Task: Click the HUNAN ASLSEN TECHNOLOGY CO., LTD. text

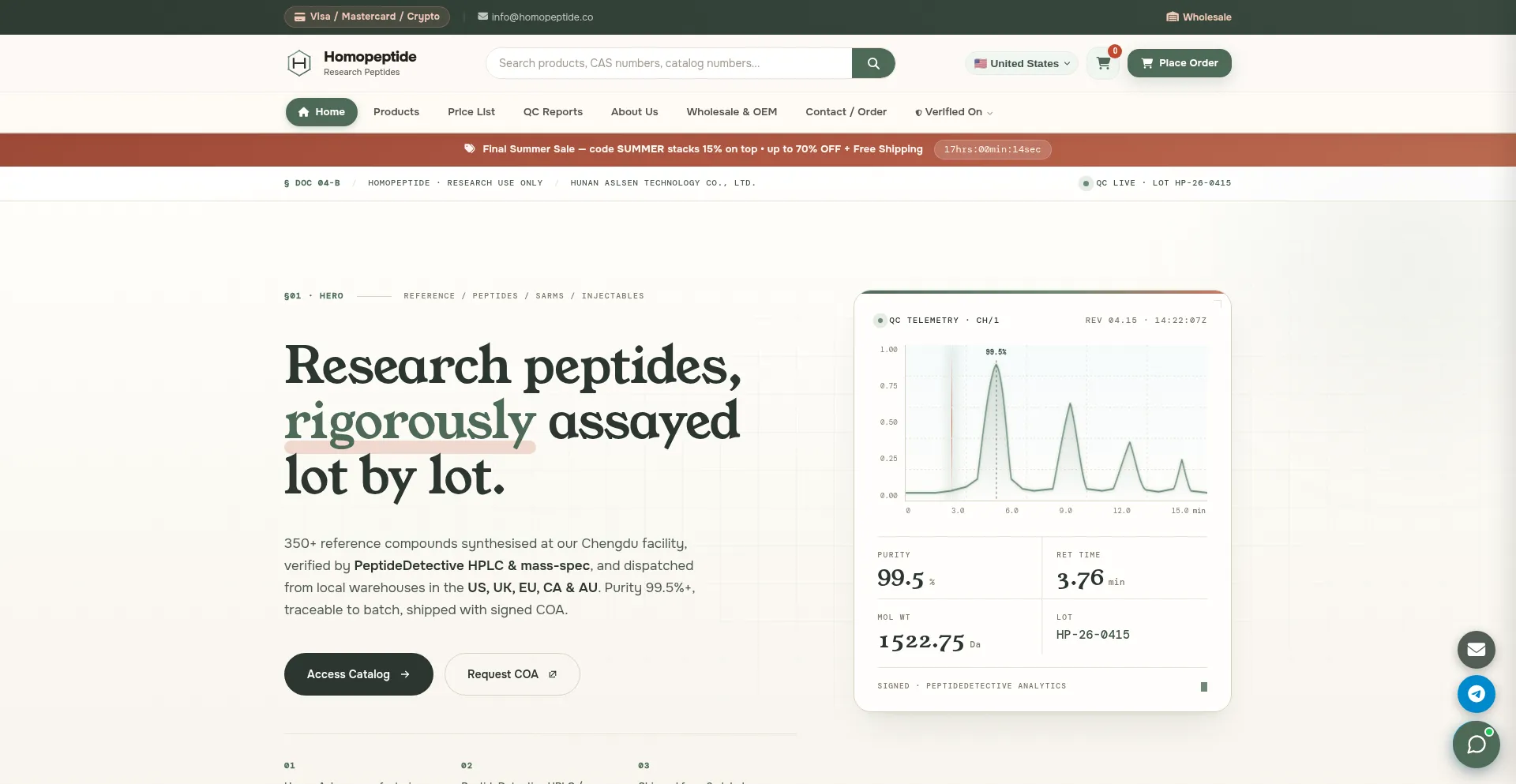Action: click(x=663, y=183)
